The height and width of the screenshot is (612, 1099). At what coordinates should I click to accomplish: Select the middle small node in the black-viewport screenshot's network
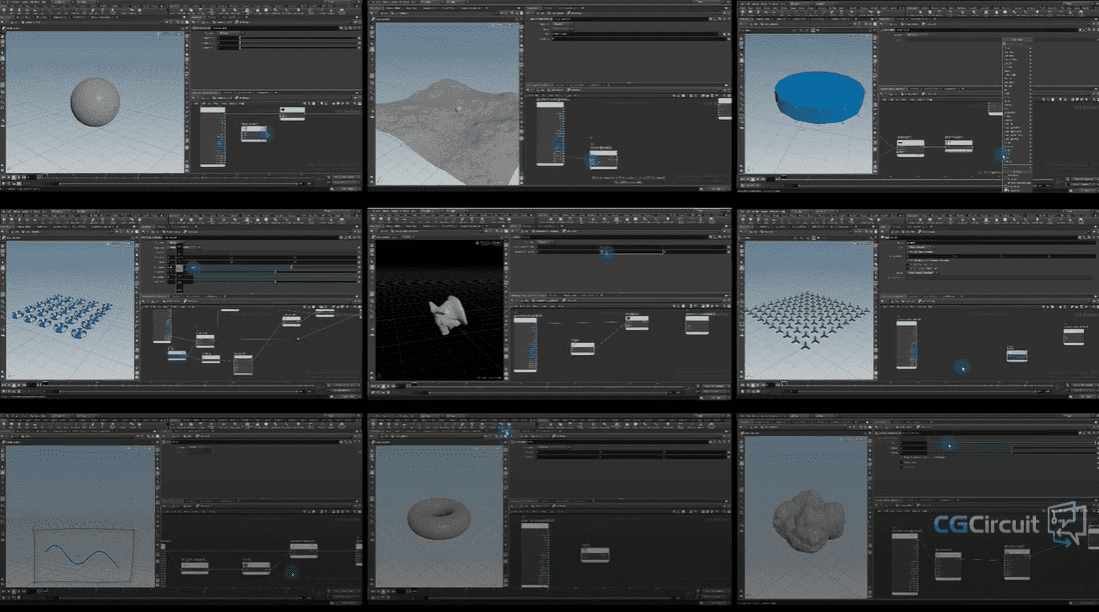[x=582, y=348]
